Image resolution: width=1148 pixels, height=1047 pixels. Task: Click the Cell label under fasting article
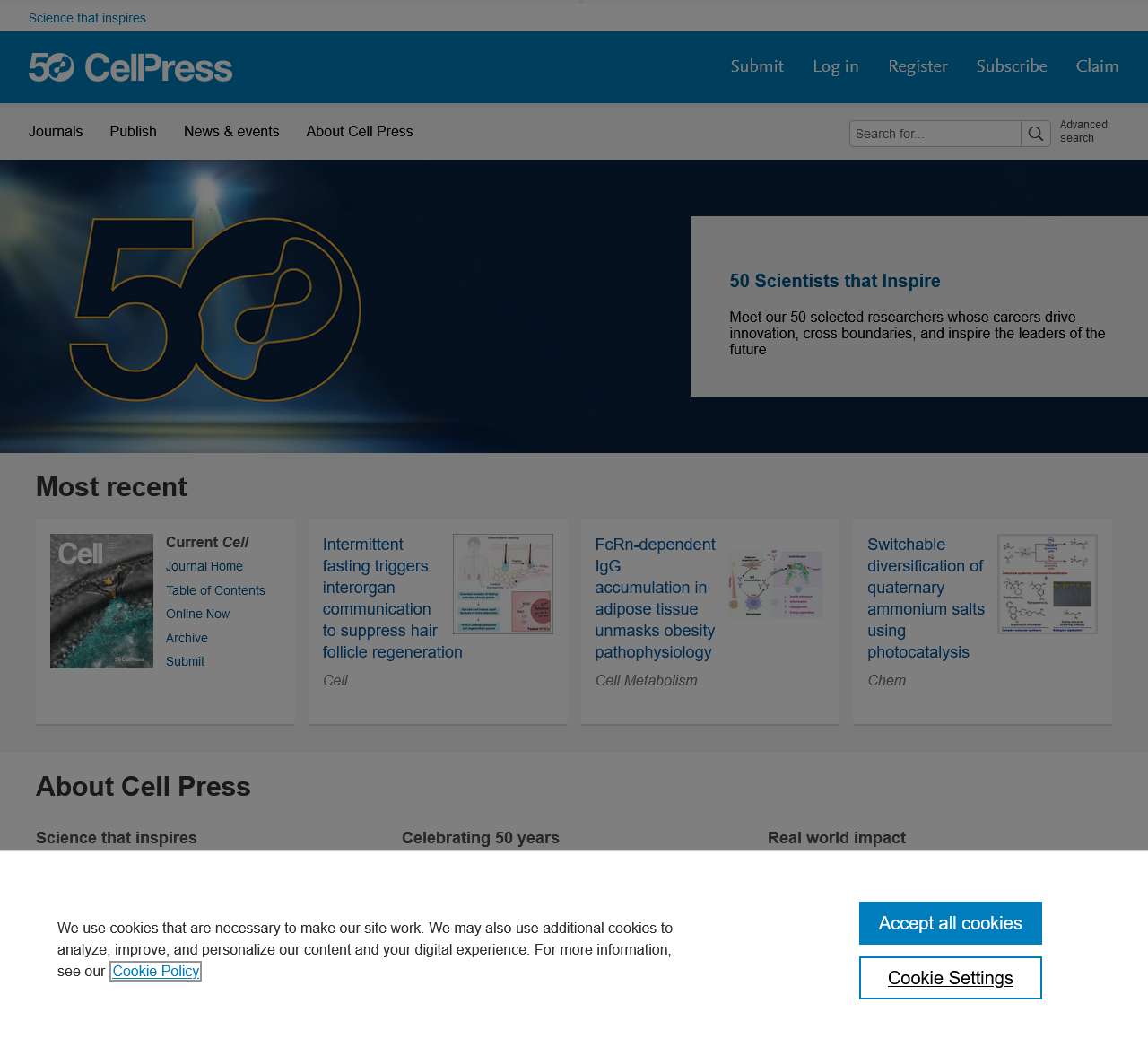335,680
